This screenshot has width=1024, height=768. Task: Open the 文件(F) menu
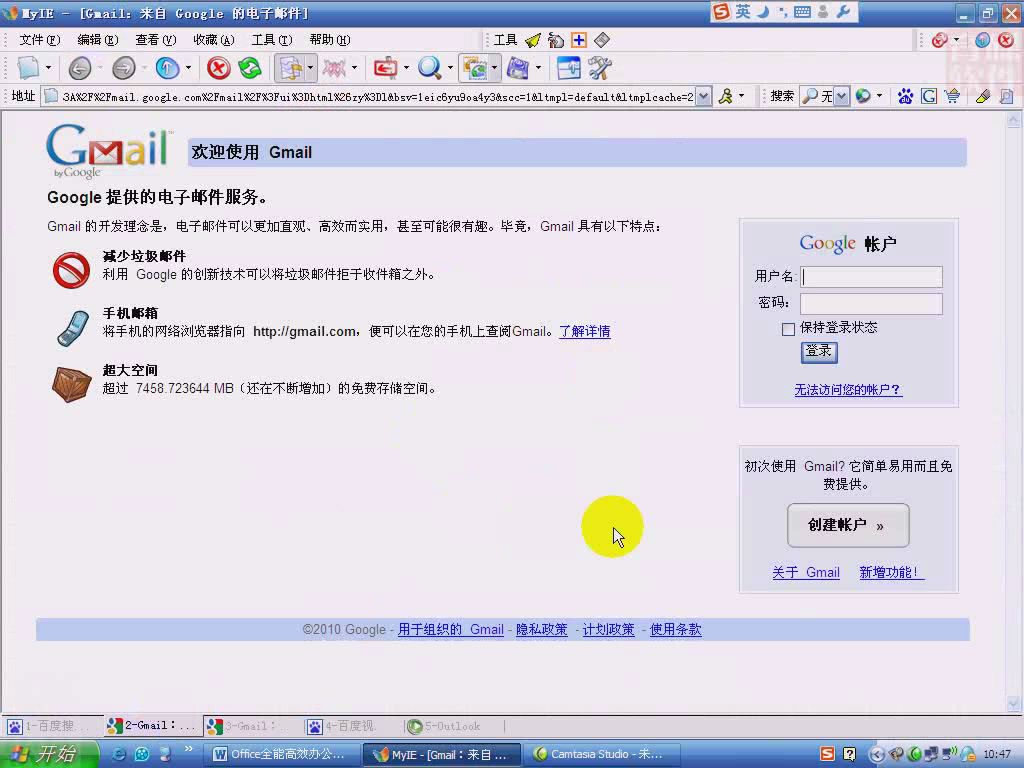pyautogui.click(x=39, y=40)
